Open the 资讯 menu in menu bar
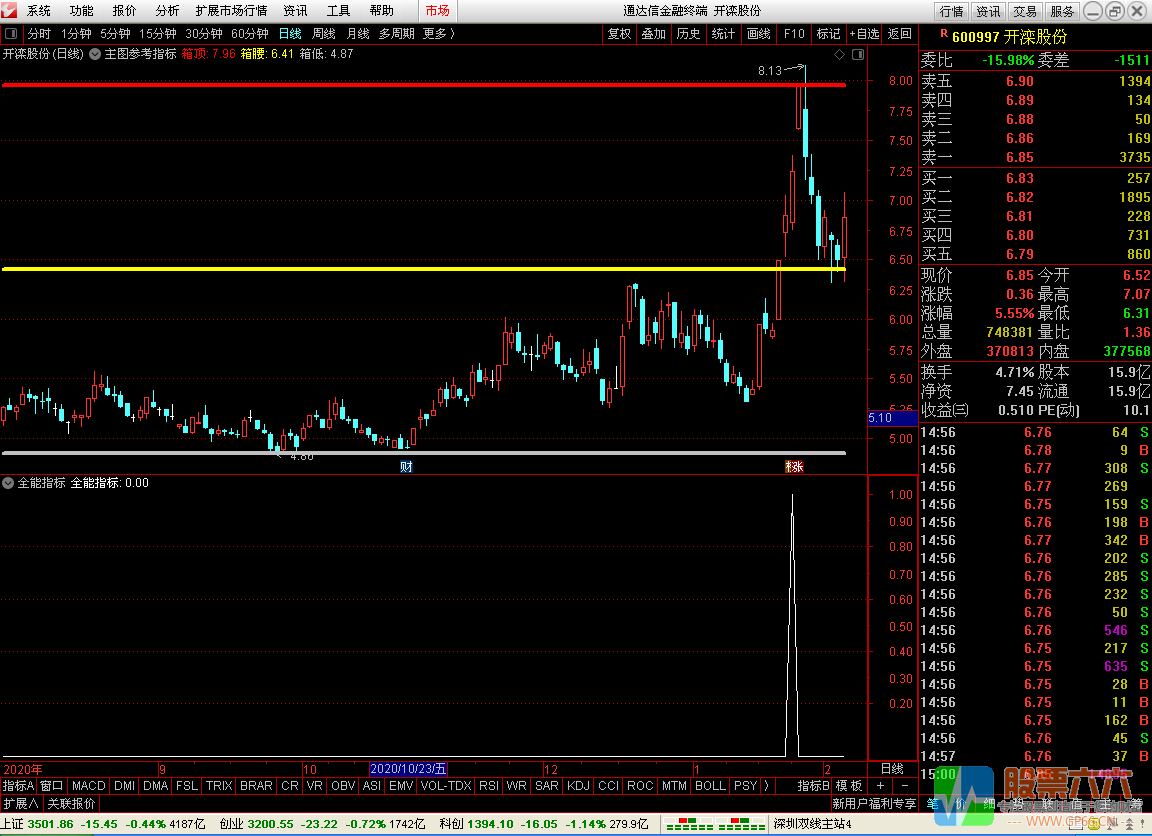 (295, 10)
